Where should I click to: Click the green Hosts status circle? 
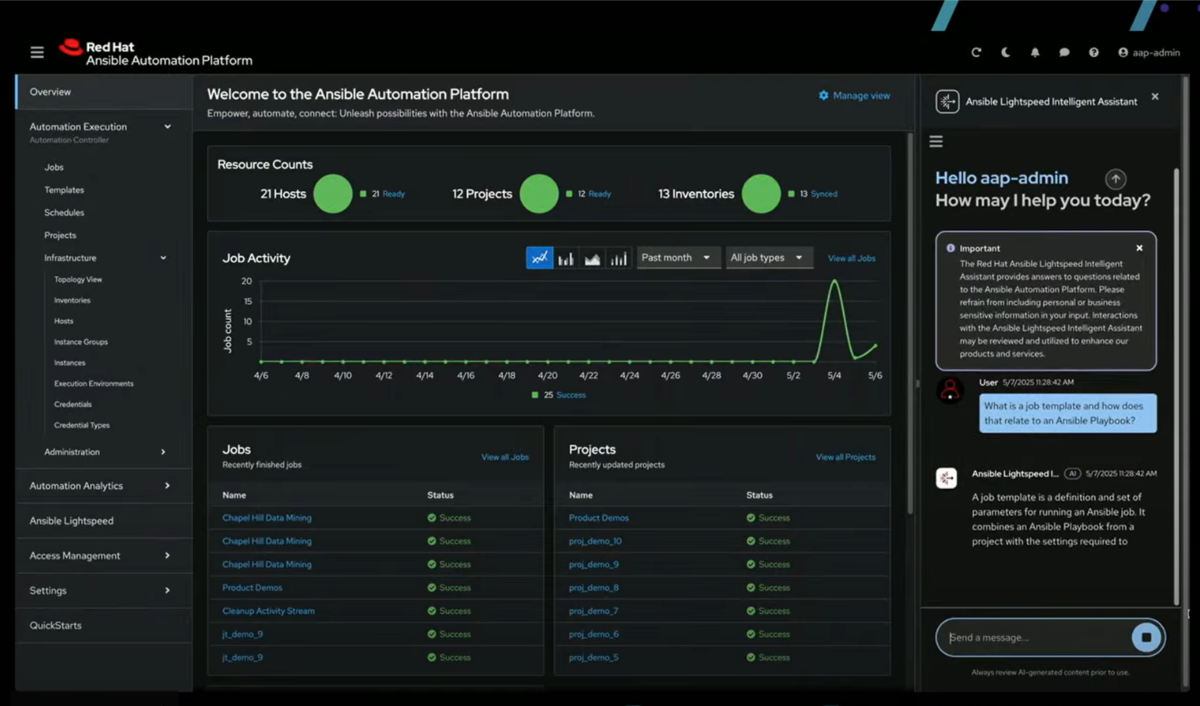[x=333, y=194]
